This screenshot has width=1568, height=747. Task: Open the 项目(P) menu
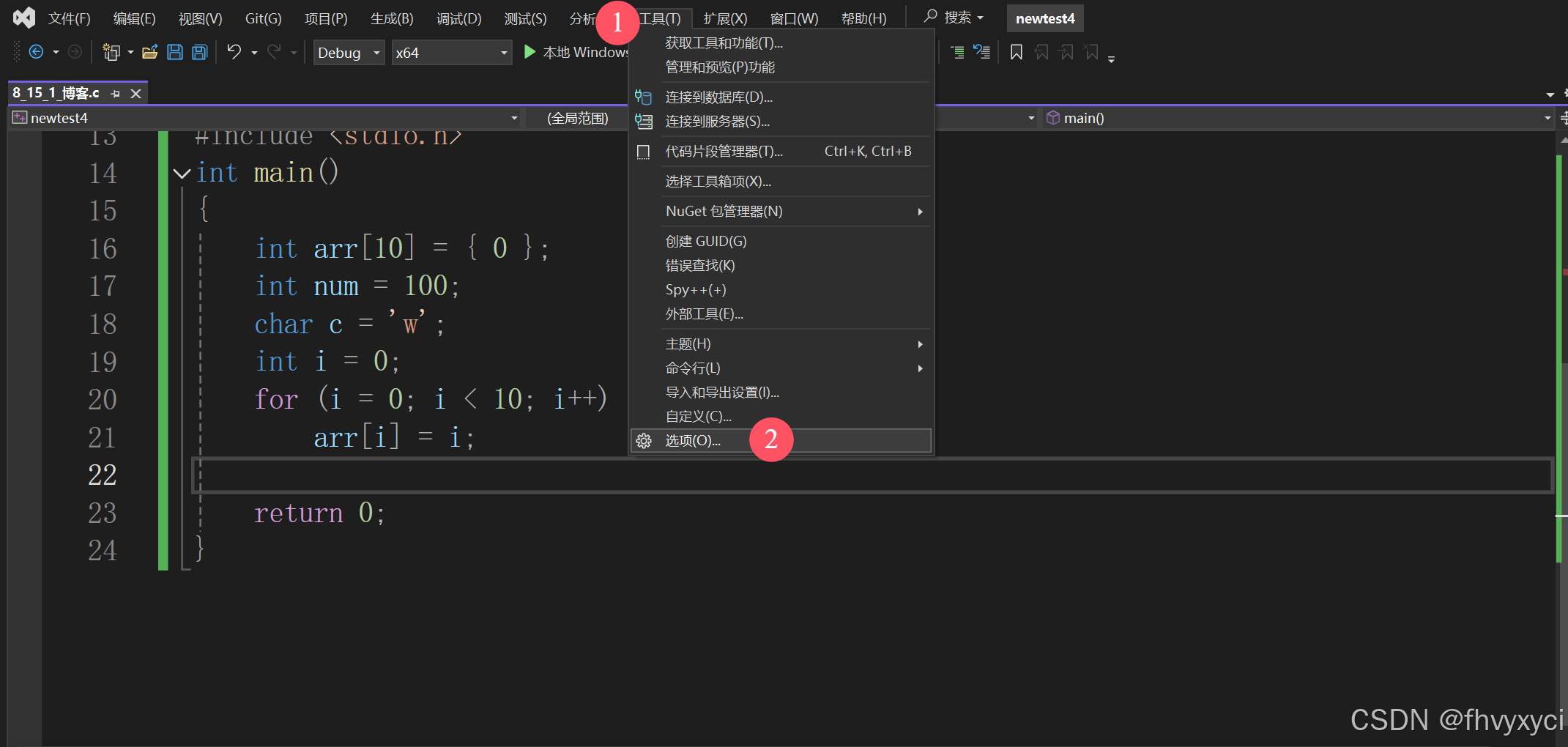326,18
